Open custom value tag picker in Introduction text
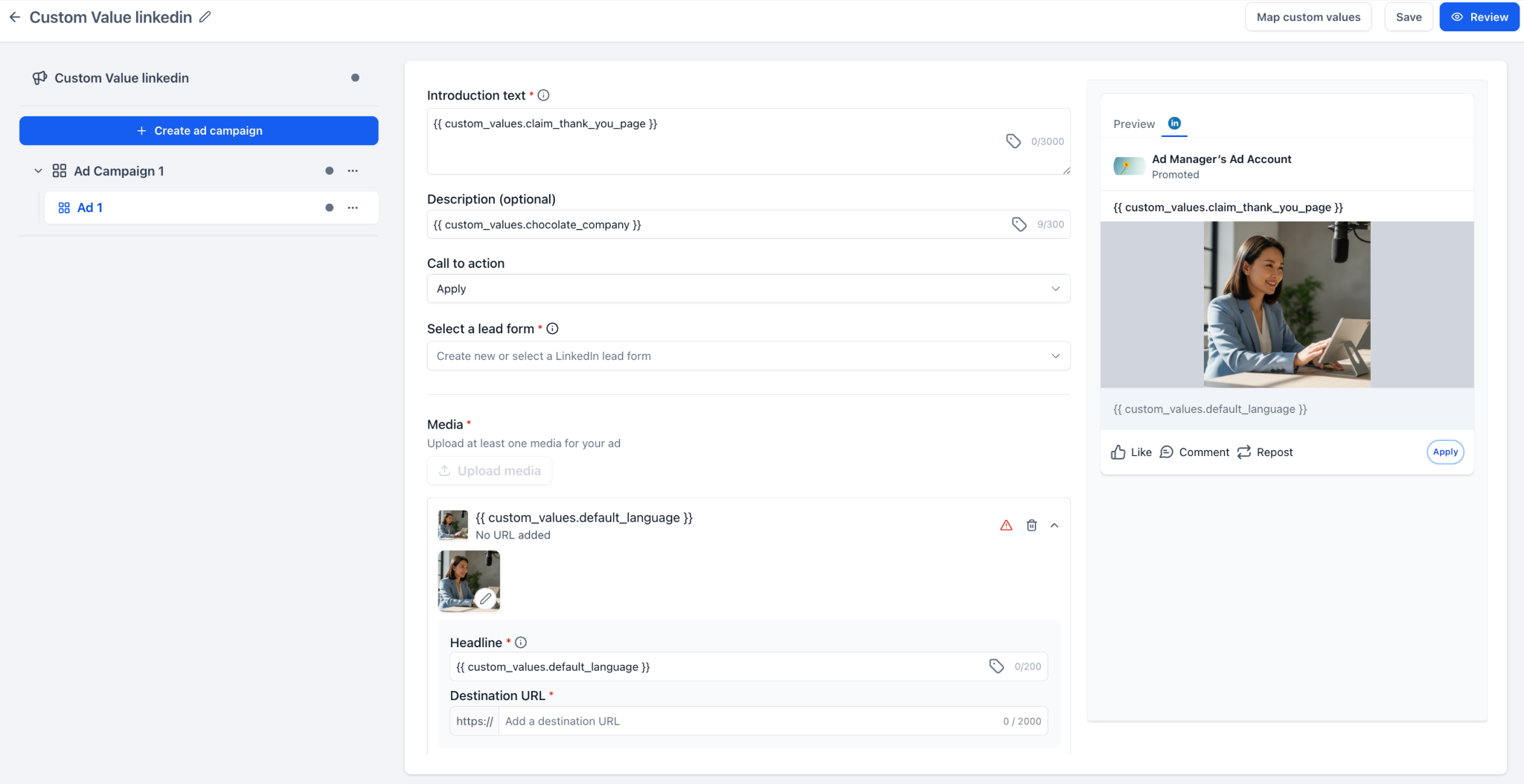This screenshot has height=784, width=1524. [x=1014, y=141]
